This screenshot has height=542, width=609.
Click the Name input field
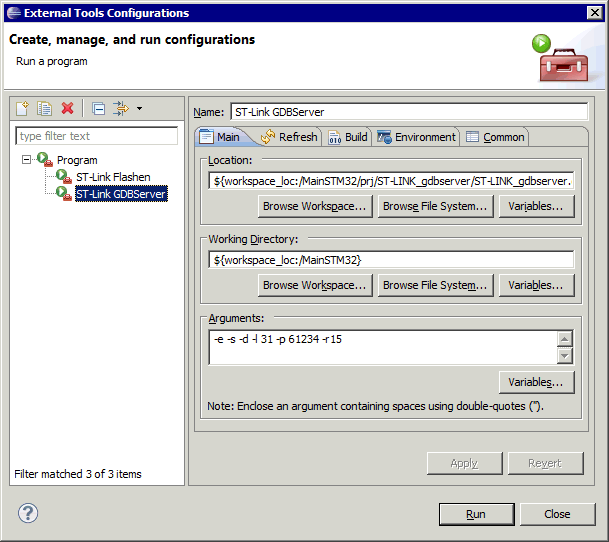click(x=409, y=112)
